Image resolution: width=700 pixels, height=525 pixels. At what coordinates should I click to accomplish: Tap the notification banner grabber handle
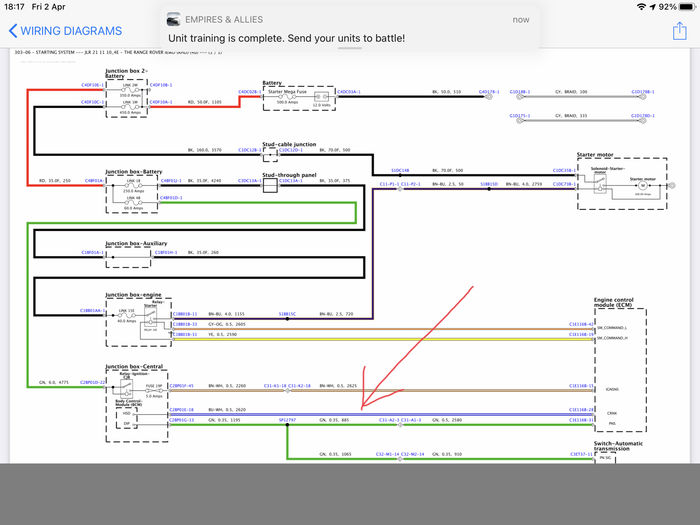click(349, 47)
